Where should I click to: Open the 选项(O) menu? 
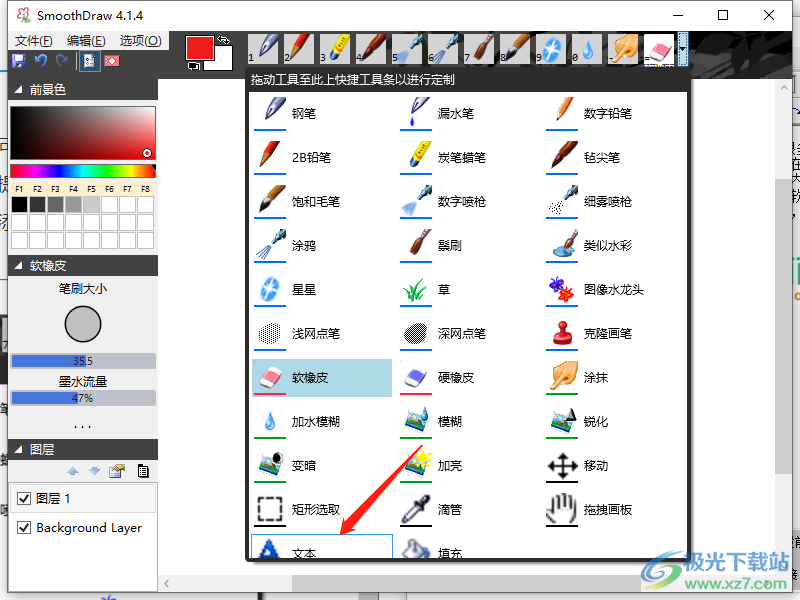(141, 41)
